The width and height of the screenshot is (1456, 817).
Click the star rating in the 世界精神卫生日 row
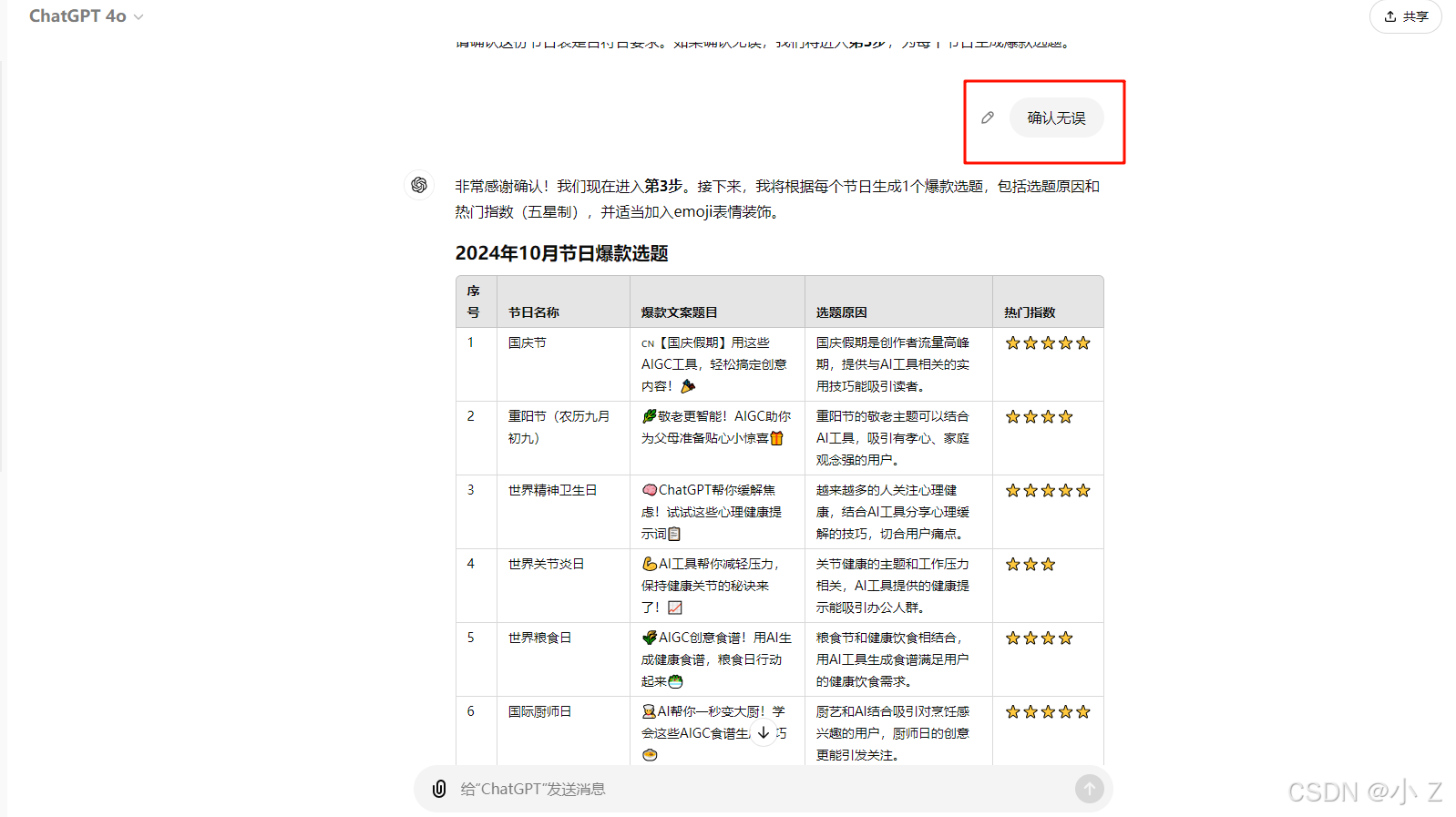pos(1048,491)
